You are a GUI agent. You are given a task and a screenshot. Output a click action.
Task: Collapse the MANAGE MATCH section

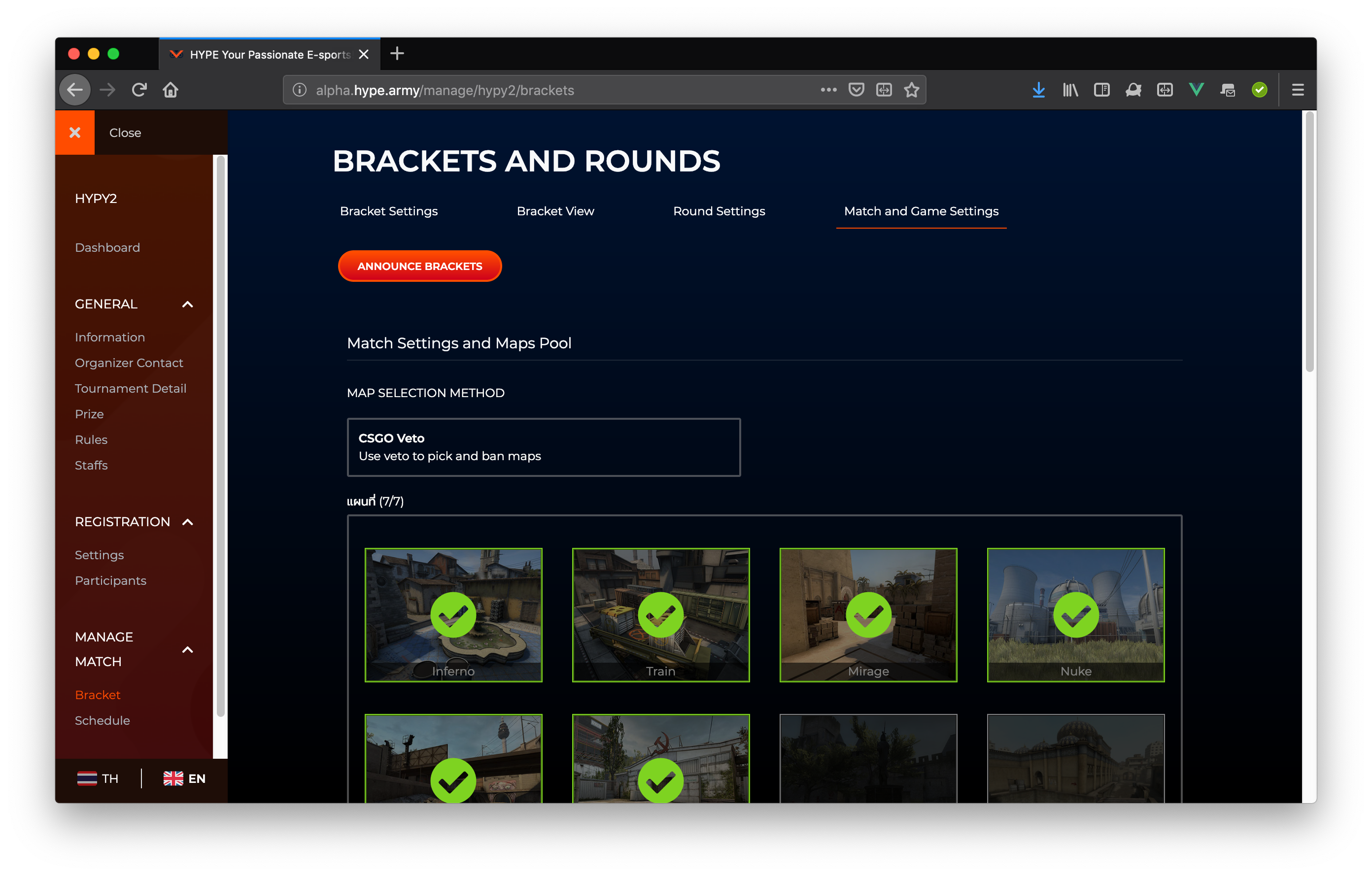[x=187, y=650]
